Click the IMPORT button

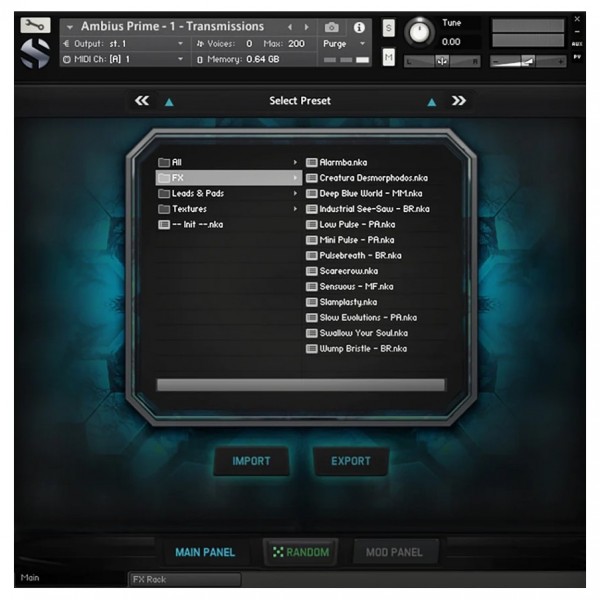251,461
